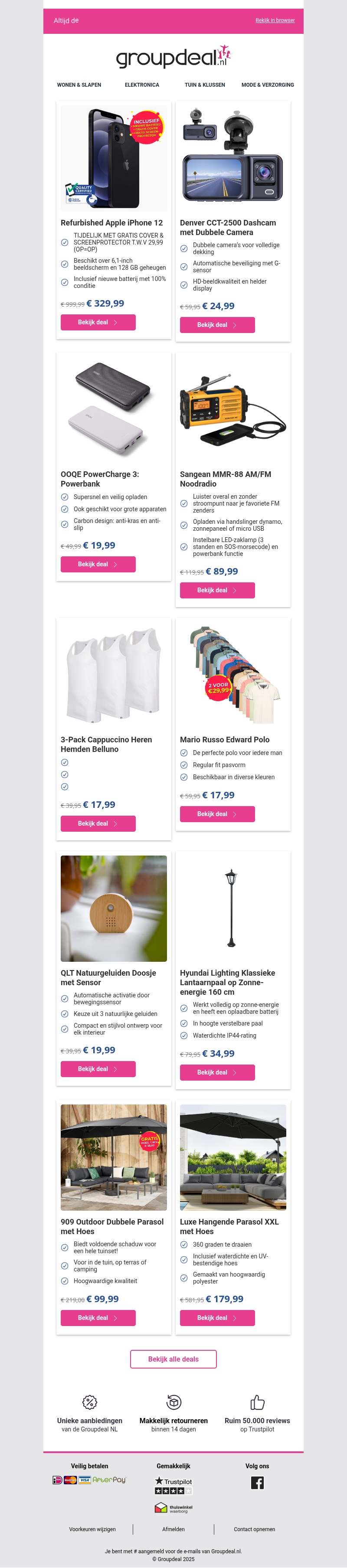Click 'Bekijk deal' for Denver Dashcam
The width and height of the screenshot is (347, 1568).
point(217,325)
